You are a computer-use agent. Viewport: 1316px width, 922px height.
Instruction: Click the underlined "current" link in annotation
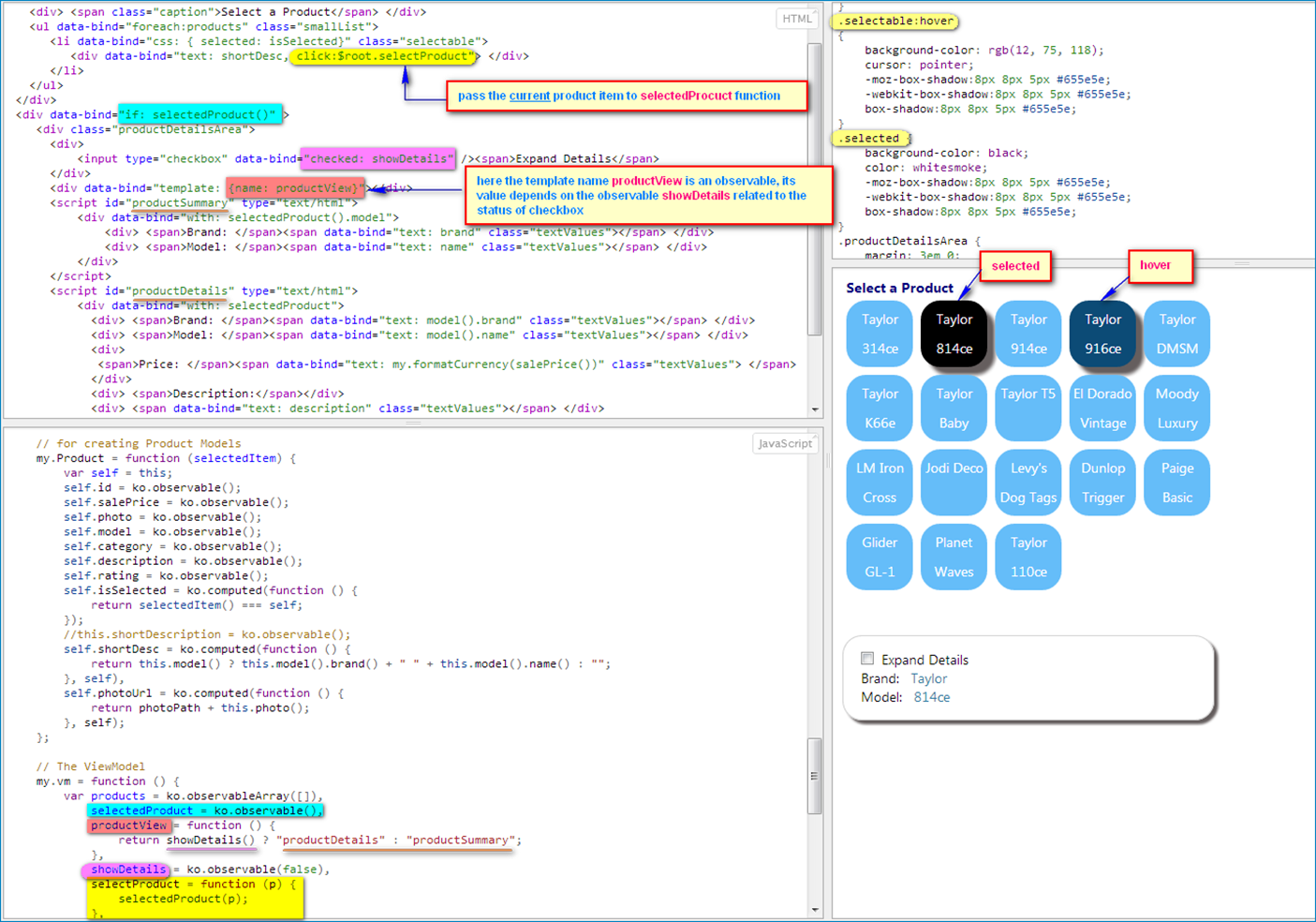(x=529, y=96)
